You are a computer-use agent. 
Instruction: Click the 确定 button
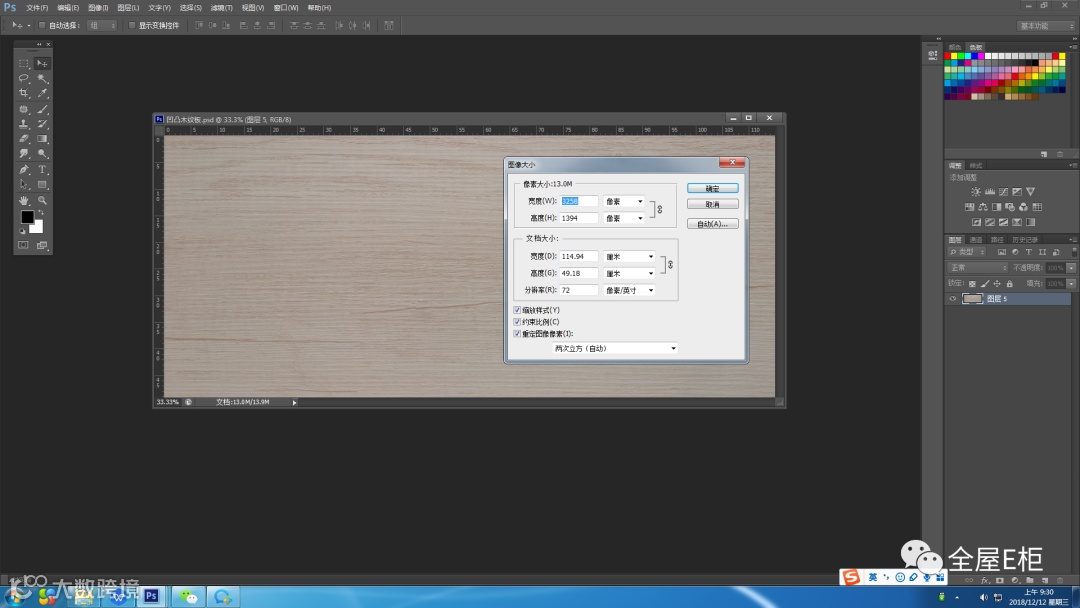(712, 188)
